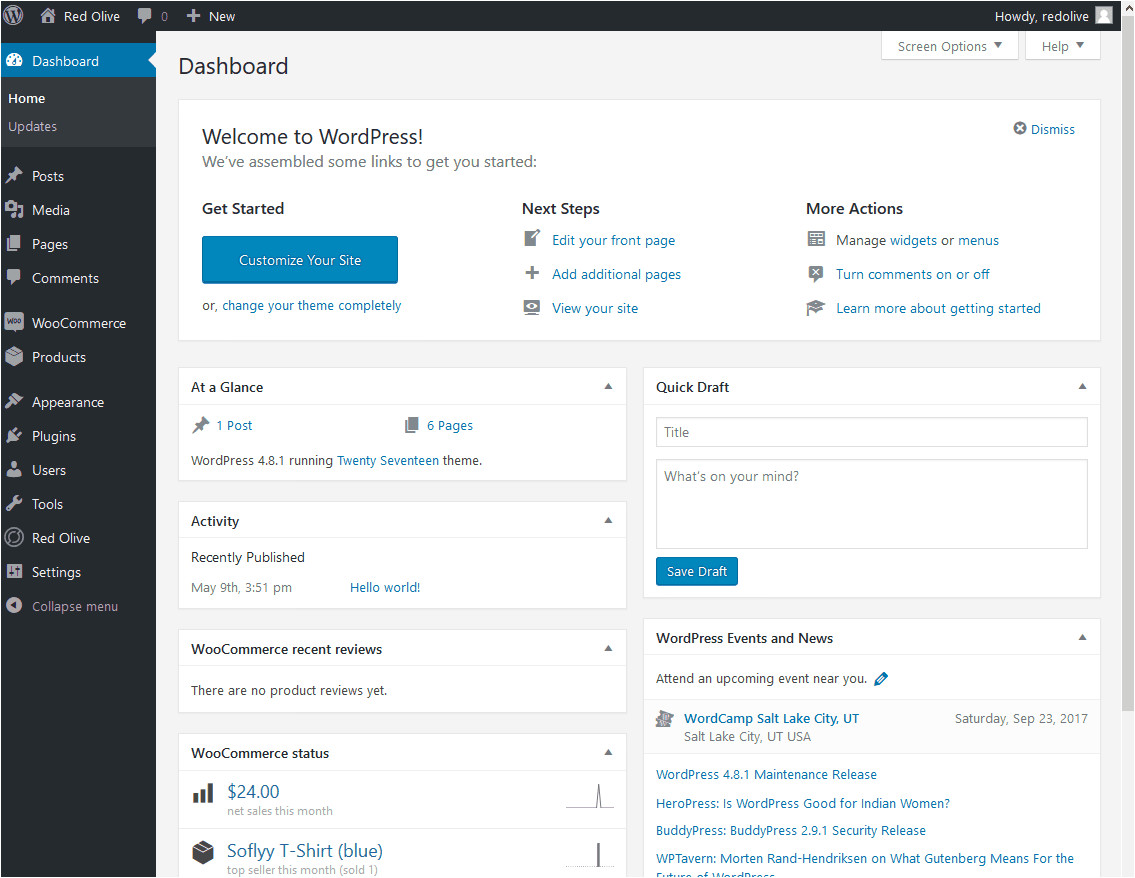
Task: Click the Red Olive circle icon in sidebar
Action: point(14,537)
